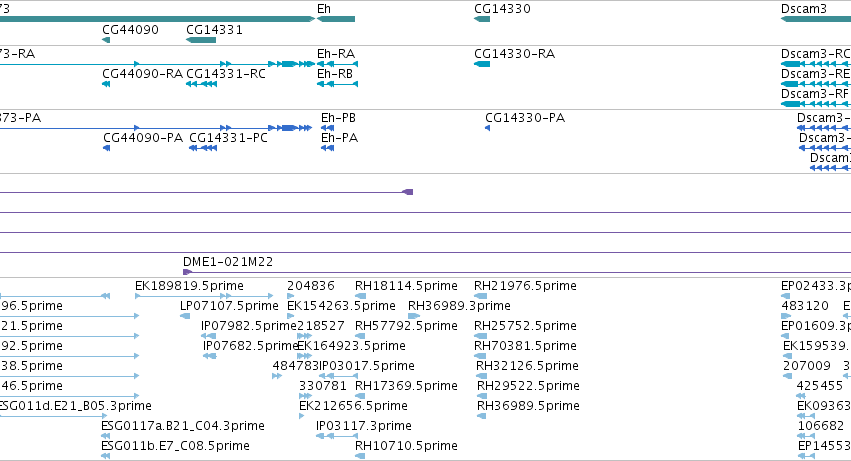Click the Eh-RB transcript arrows

pyautogui.click(x=337, y=84)
